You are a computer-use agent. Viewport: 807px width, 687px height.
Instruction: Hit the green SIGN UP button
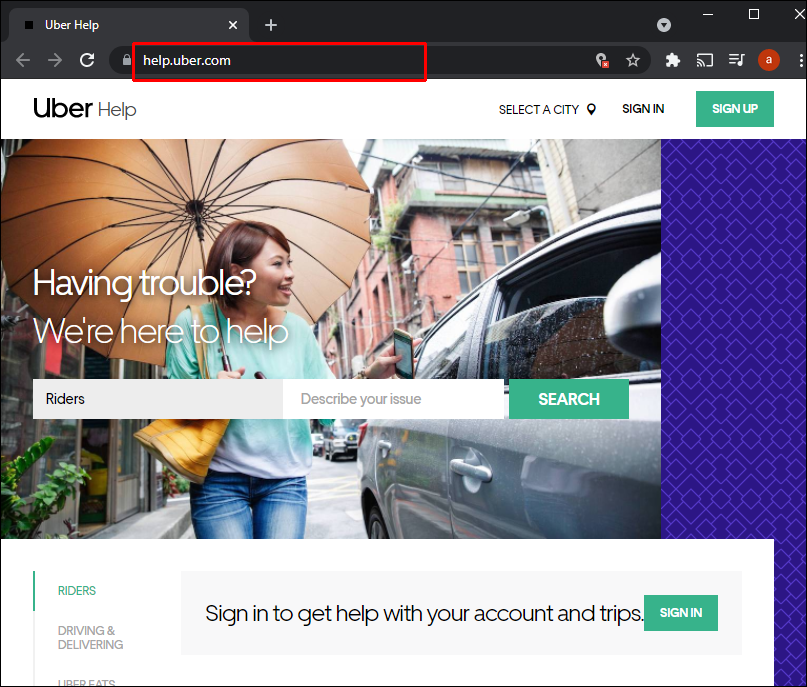734,109
